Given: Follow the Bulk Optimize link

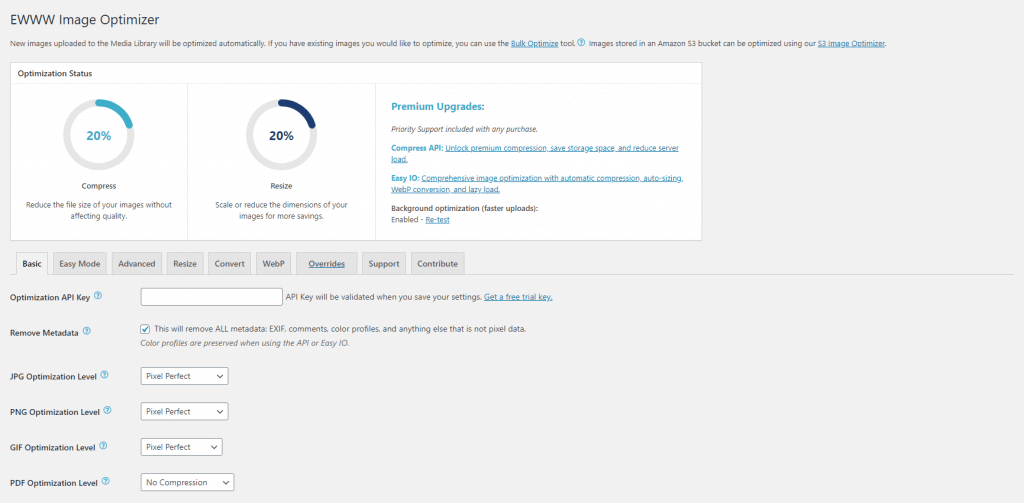Looking at the screenshot, I should (x=534, y=44).
